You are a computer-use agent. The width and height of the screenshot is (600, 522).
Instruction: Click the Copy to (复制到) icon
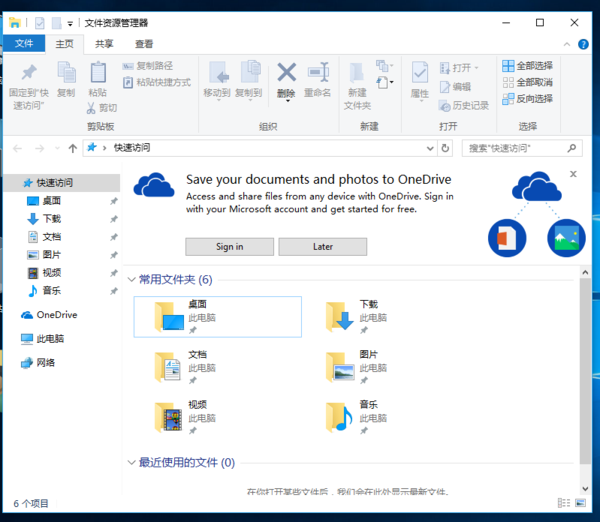250,72
